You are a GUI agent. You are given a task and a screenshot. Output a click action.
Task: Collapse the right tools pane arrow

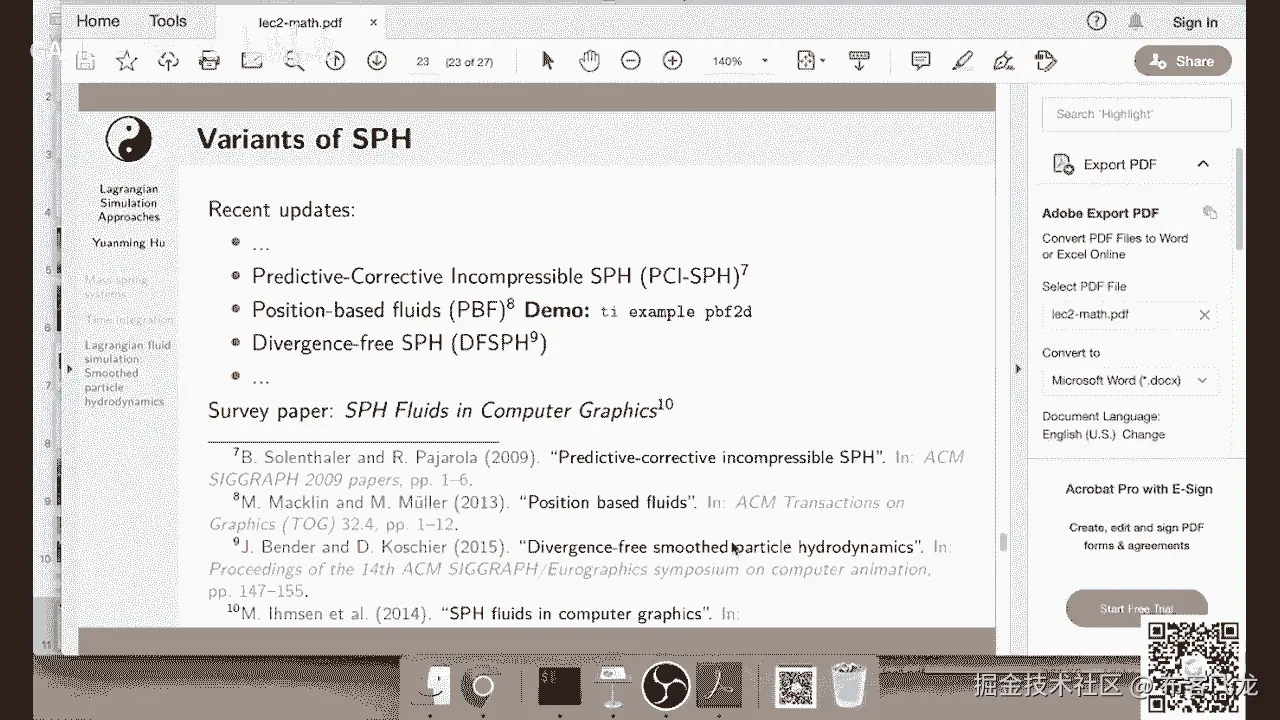1018,369
